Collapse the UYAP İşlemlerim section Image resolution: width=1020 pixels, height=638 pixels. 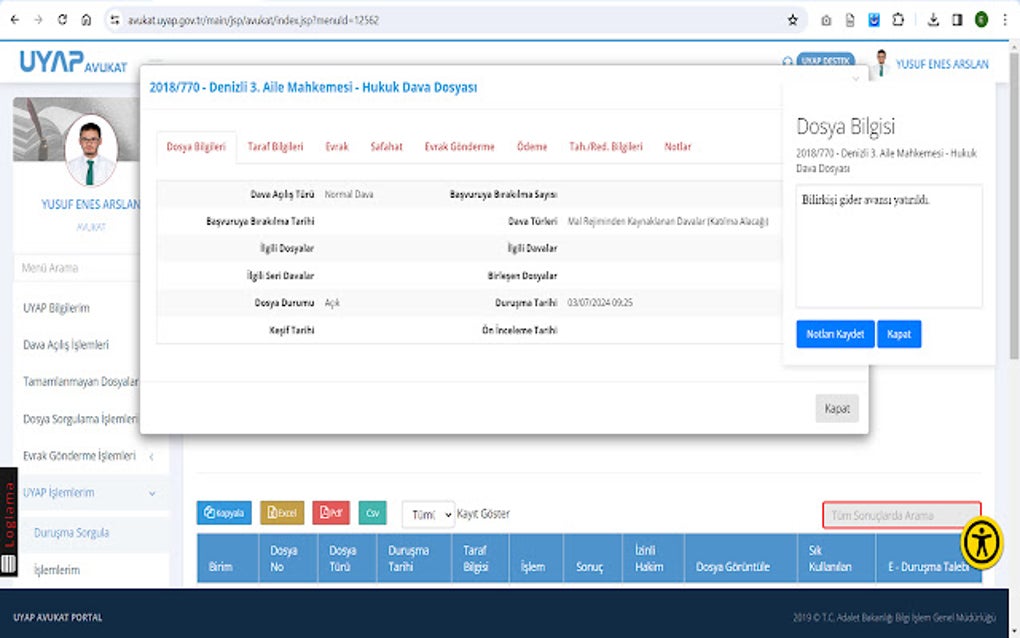[x=85, y=492]
